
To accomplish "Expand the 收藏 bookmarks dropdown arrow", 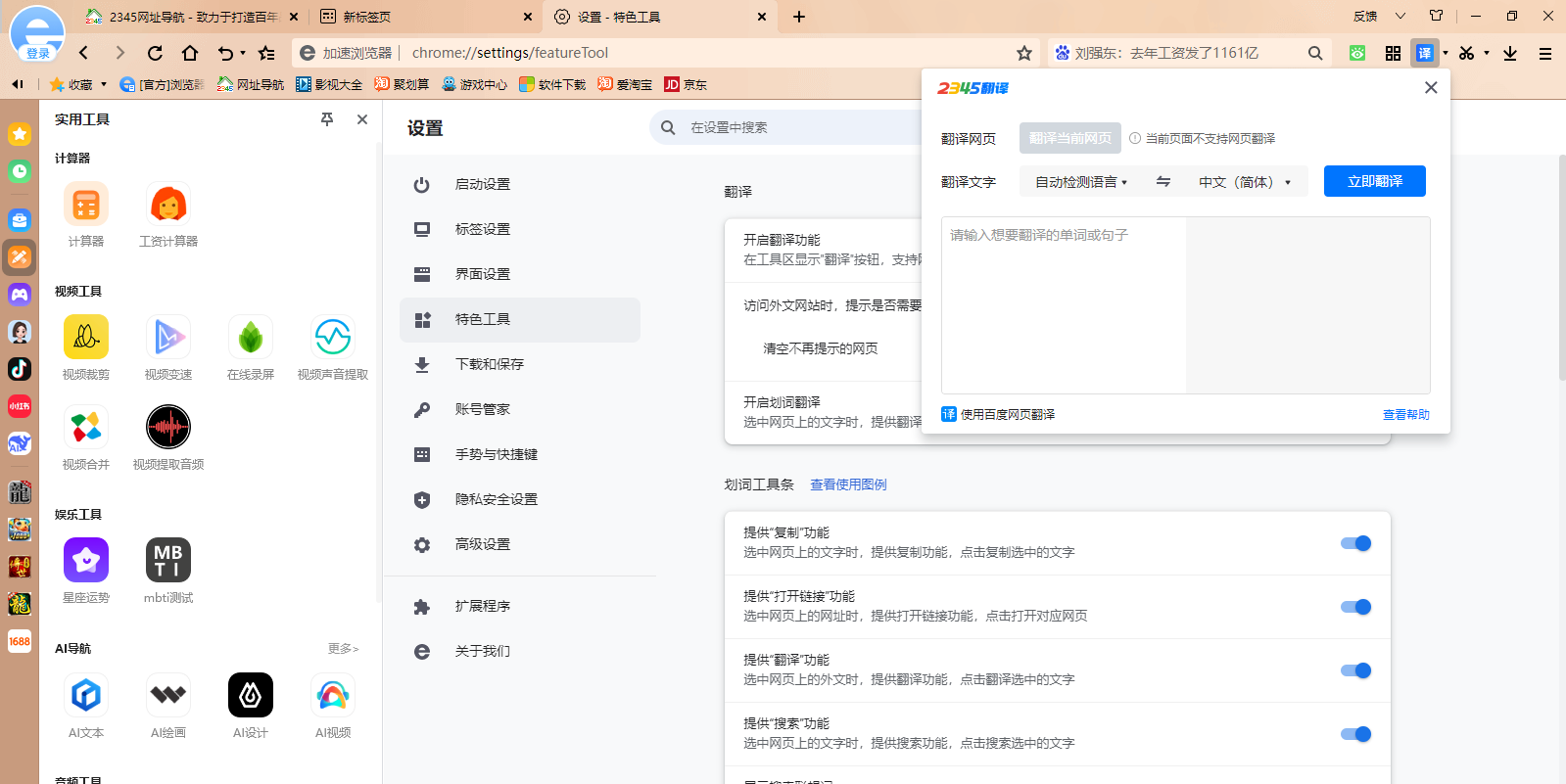I will tap(104, 84).
